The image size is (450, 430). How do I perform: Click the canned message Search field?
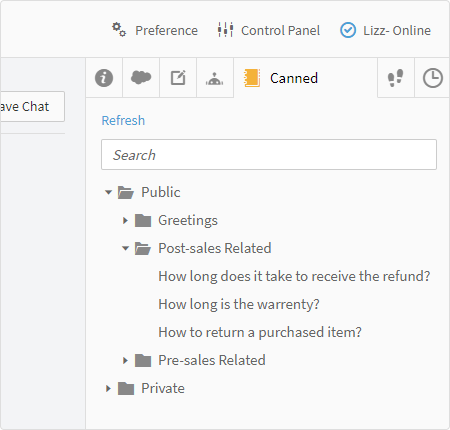pos(269,155)
